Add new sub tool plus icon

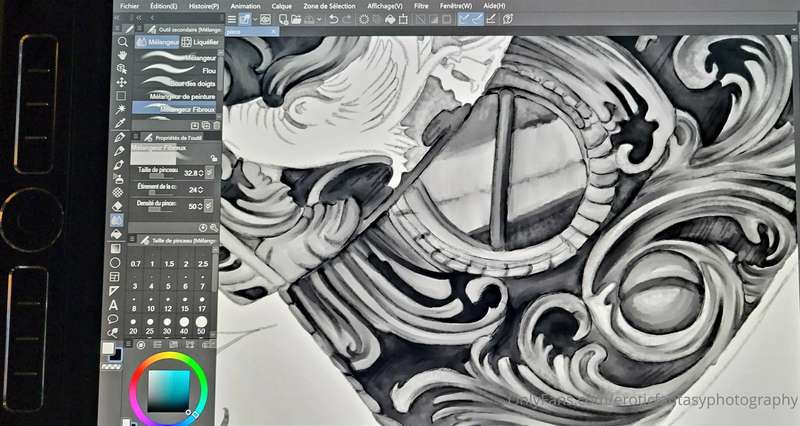[x=195, y=125]
